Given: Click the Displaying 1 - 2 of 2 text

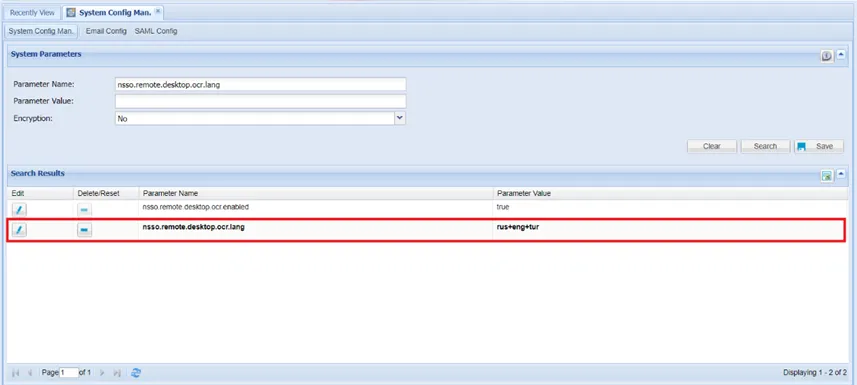Looking at the screenshot, I should [814, 372].
